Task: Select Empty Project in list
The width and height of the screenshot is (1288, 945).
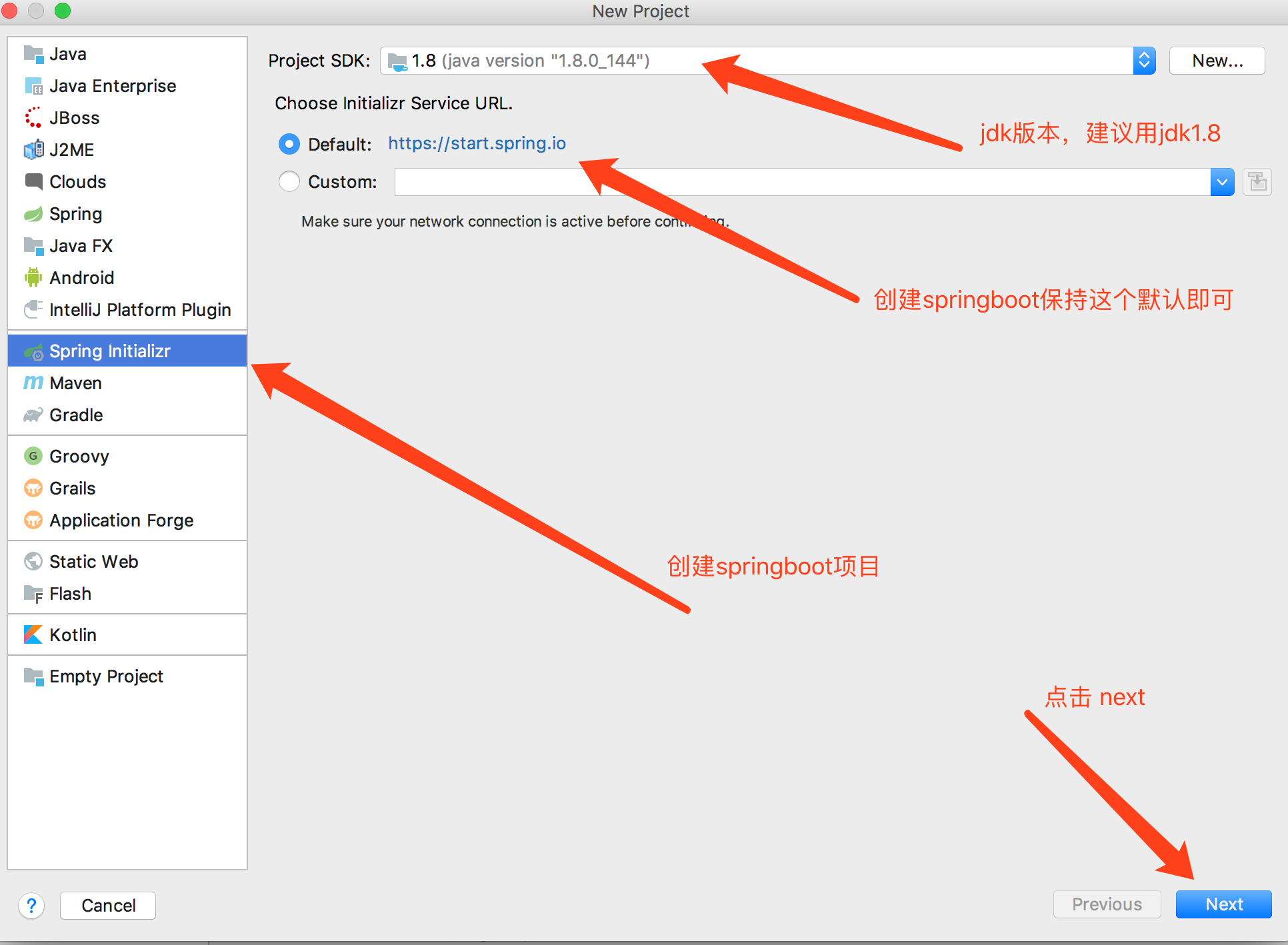Action: tap(106, 676)
